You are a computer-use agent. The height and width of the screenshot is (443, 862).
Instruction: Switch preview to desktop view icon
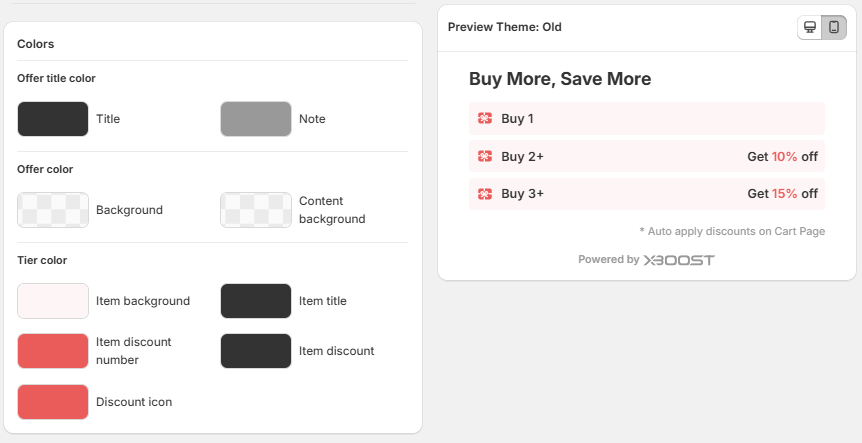810,27
